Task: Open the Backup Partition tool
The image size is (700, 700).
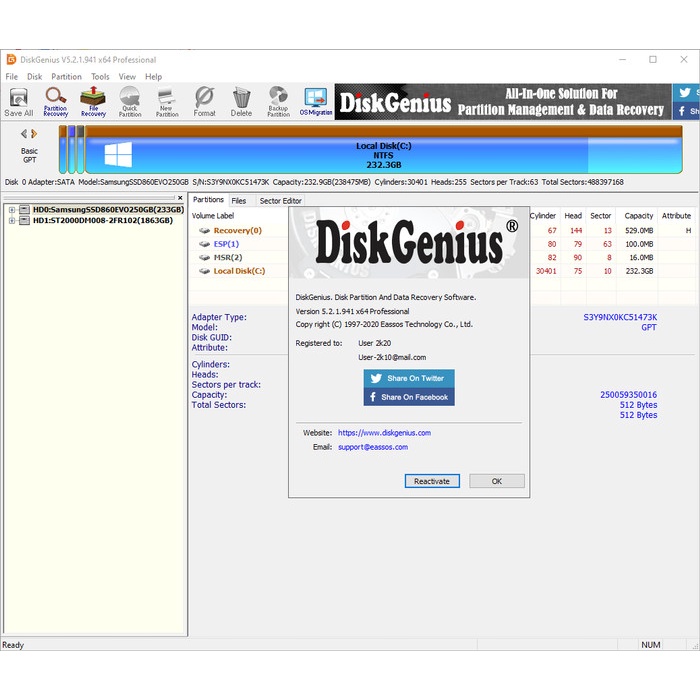Action: point(278,102)
